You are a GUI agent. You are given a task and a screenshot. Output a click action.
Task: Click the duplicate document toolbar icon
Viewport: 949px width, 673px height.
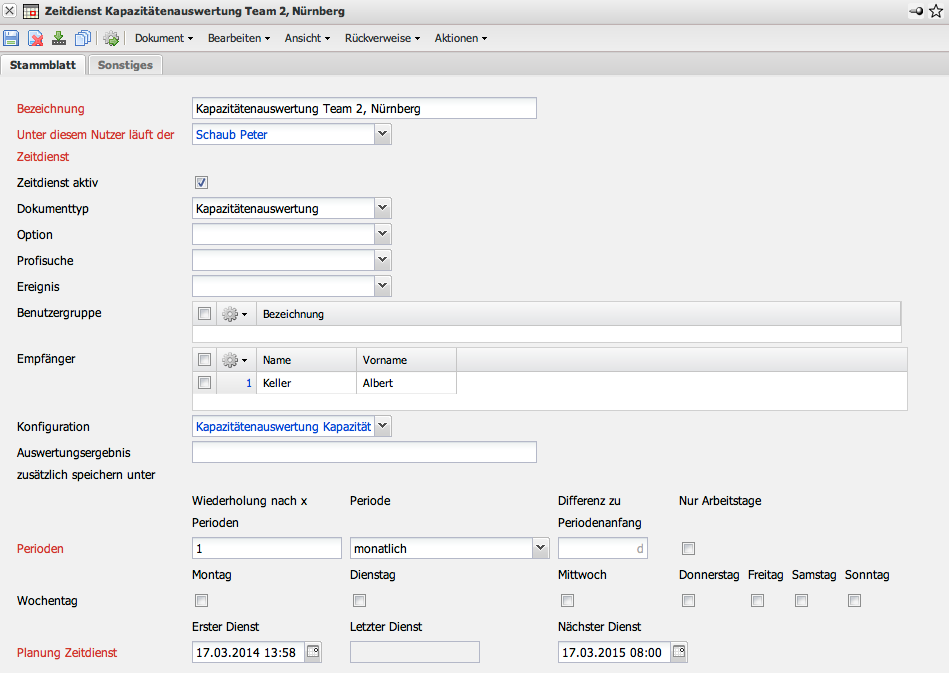pos(83,38)
